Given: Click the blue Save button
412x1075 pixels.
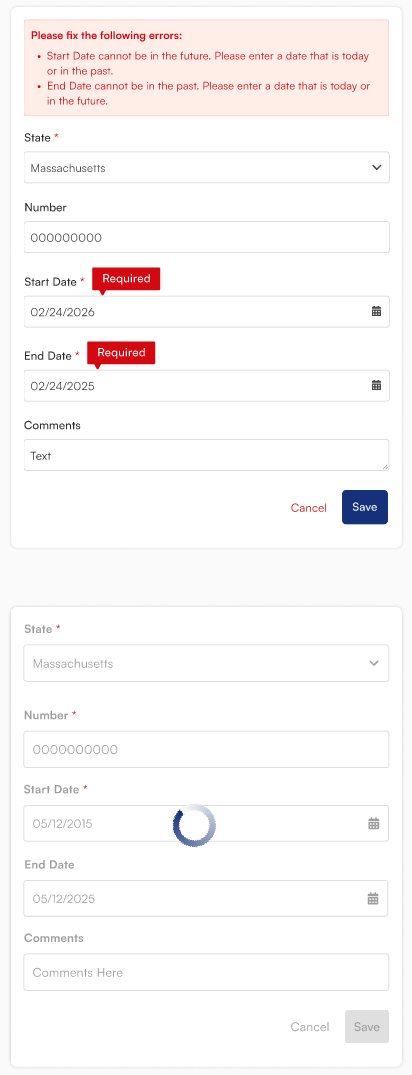Looking at the screenshot, I should [365, 507].
